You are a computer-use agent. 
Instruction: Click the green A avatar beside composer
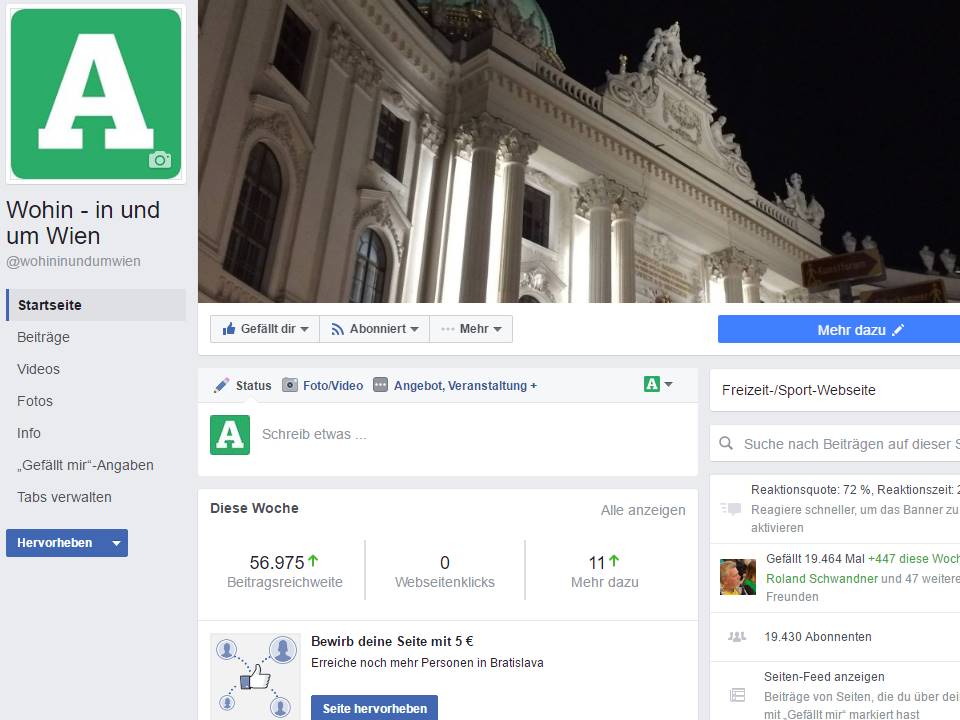(x=230, y=435)
